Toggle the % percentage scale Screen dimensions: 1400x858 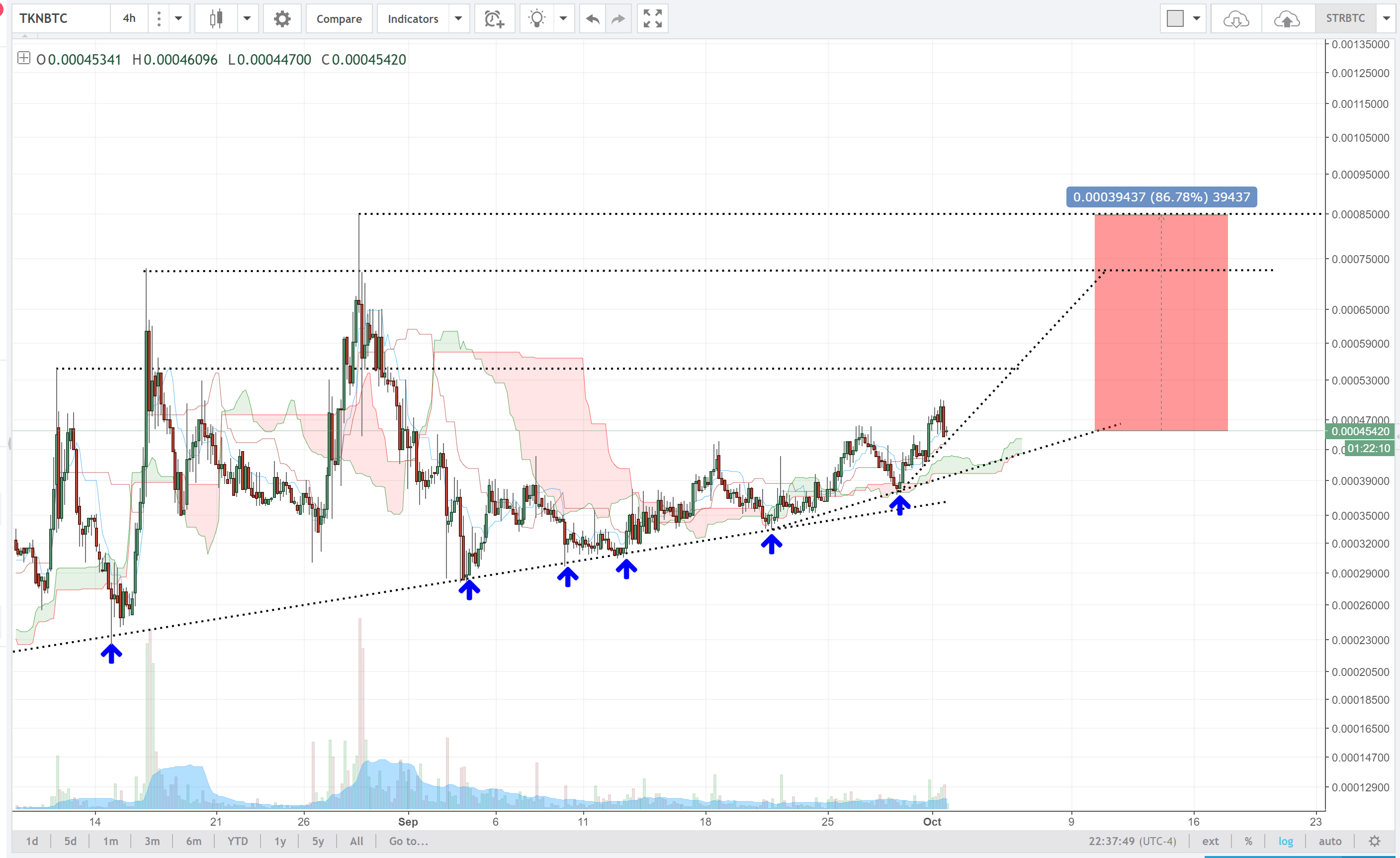tap(1248, 841)
